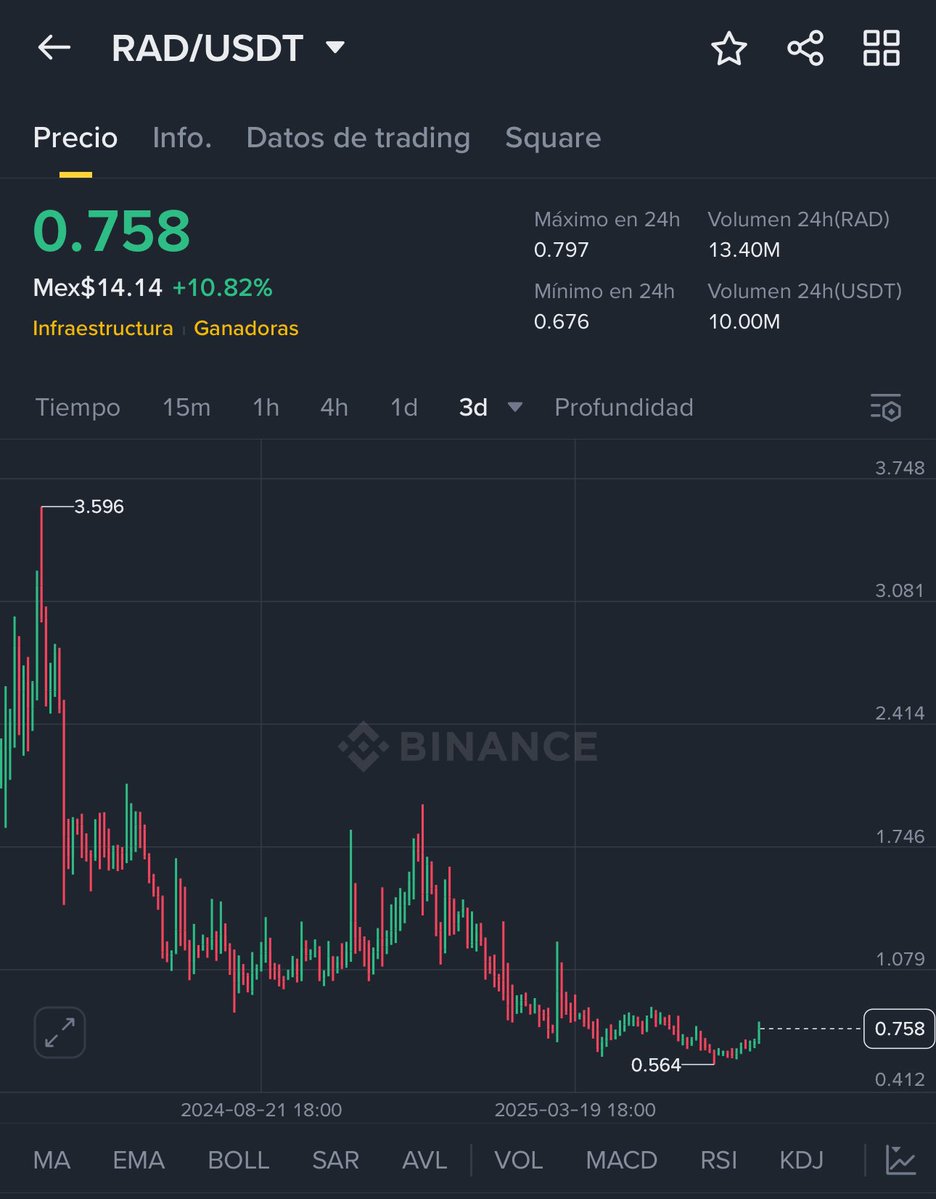Open the Ganadoras tag
The height and width of the screenshot is (1199, 936).
245,328
